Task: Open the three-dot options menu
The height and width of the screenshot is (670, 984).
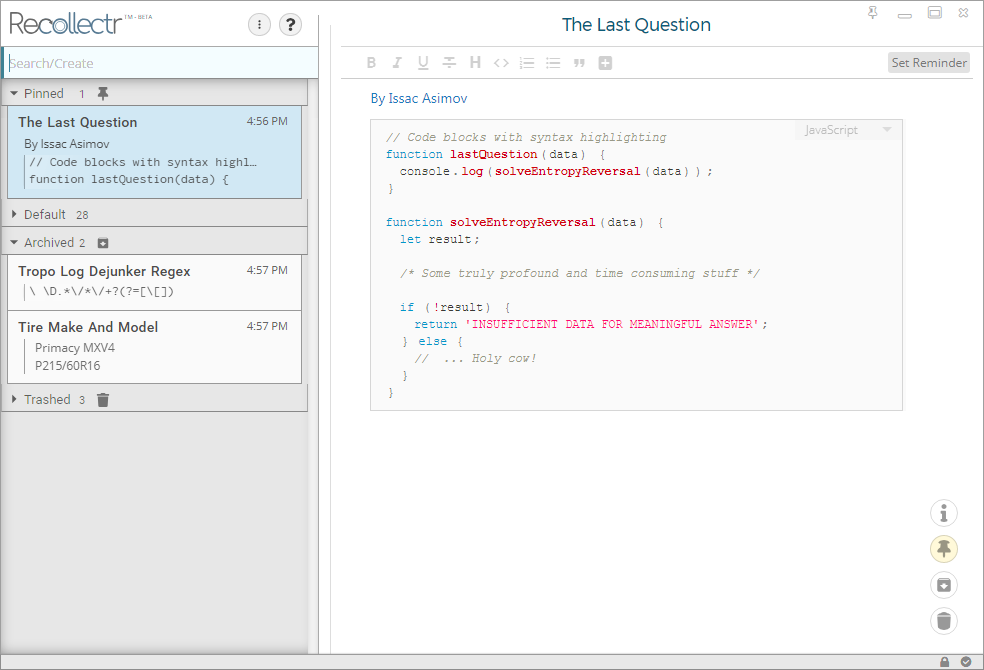Action: click(259, 24)
